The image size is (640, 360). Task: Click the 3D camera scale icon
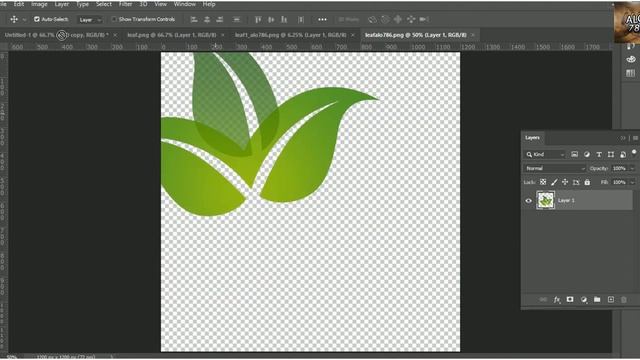[424, 19]
